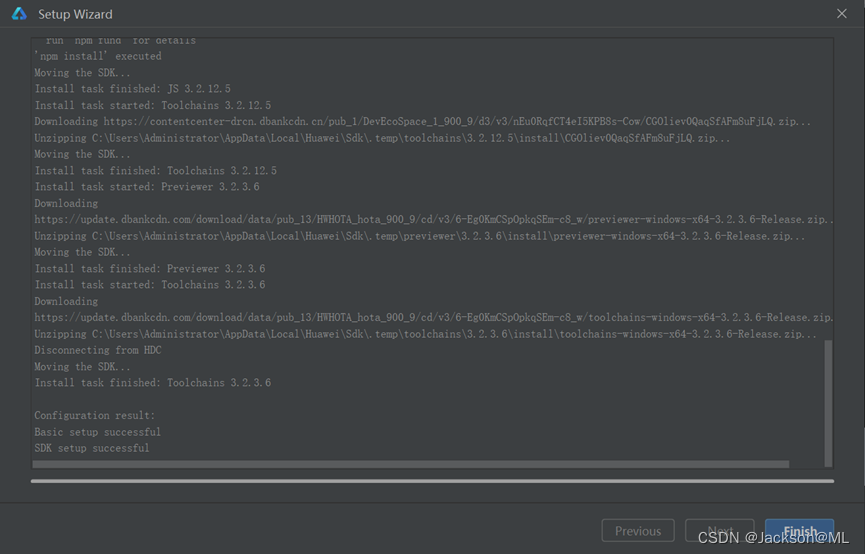Click 'Install task finished: Toolchains 3.2.12.5' line
This screenshot has width=865, height=554.
tap(156, 171)
